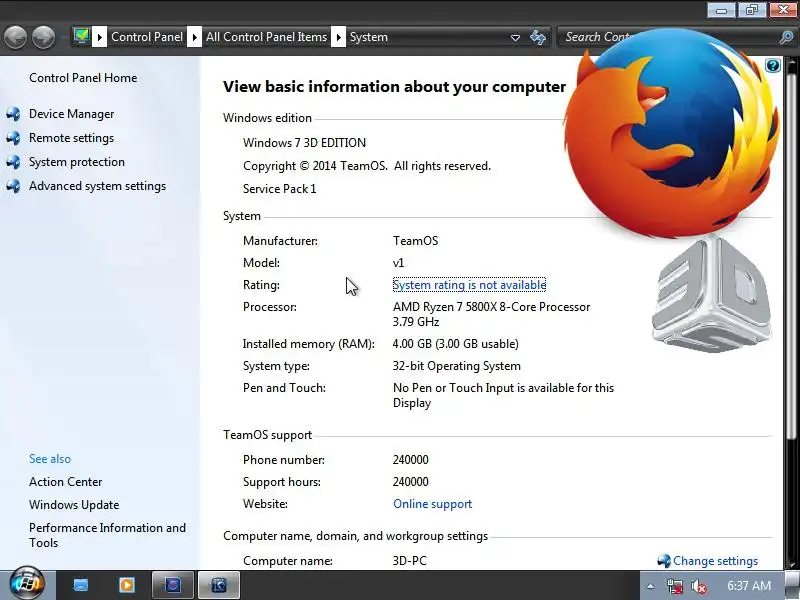Click the network tray icon
This screenshot has height=600, width=800.
[674, 586]
